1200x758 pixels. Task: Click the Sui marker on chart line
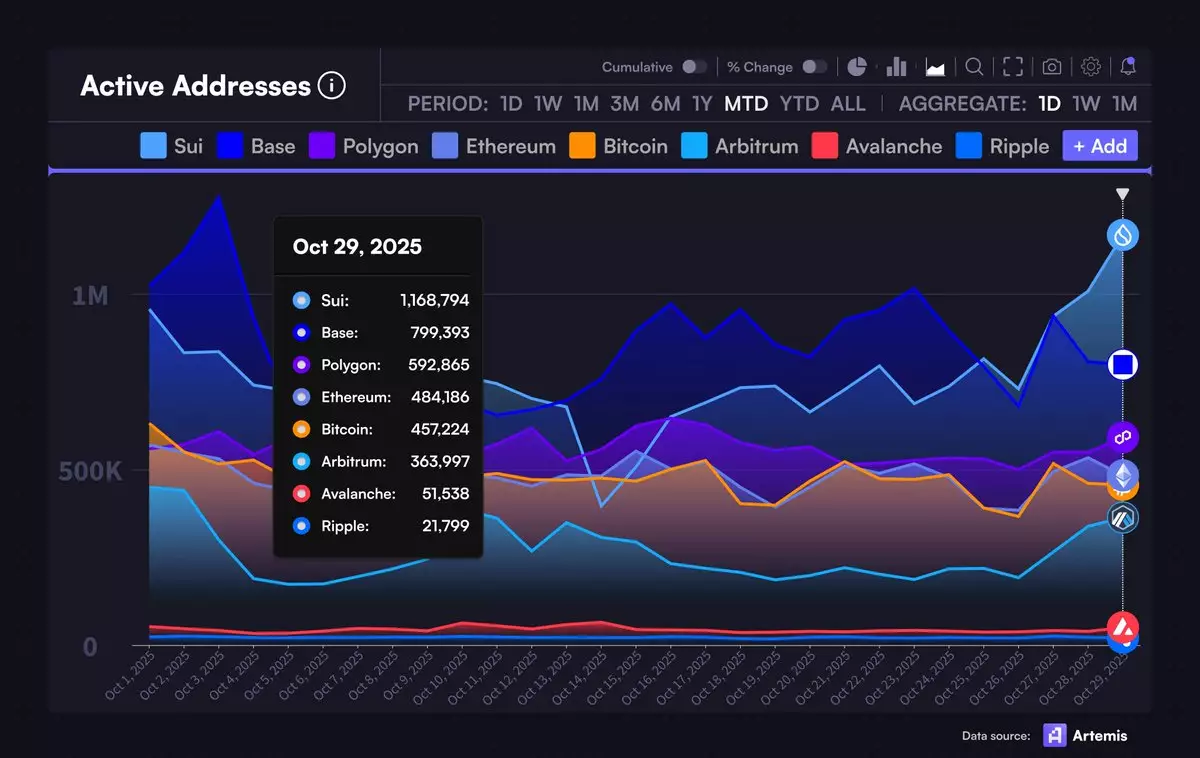pos(1123,235)
